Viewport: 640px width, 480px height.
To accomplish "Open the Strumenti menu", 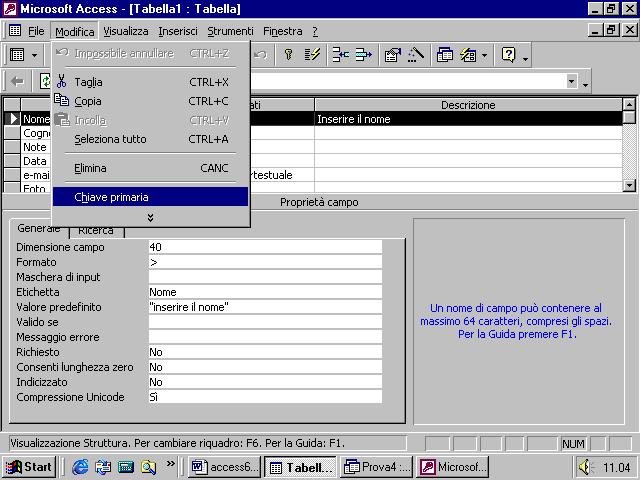I will click(x=230, y=31).
